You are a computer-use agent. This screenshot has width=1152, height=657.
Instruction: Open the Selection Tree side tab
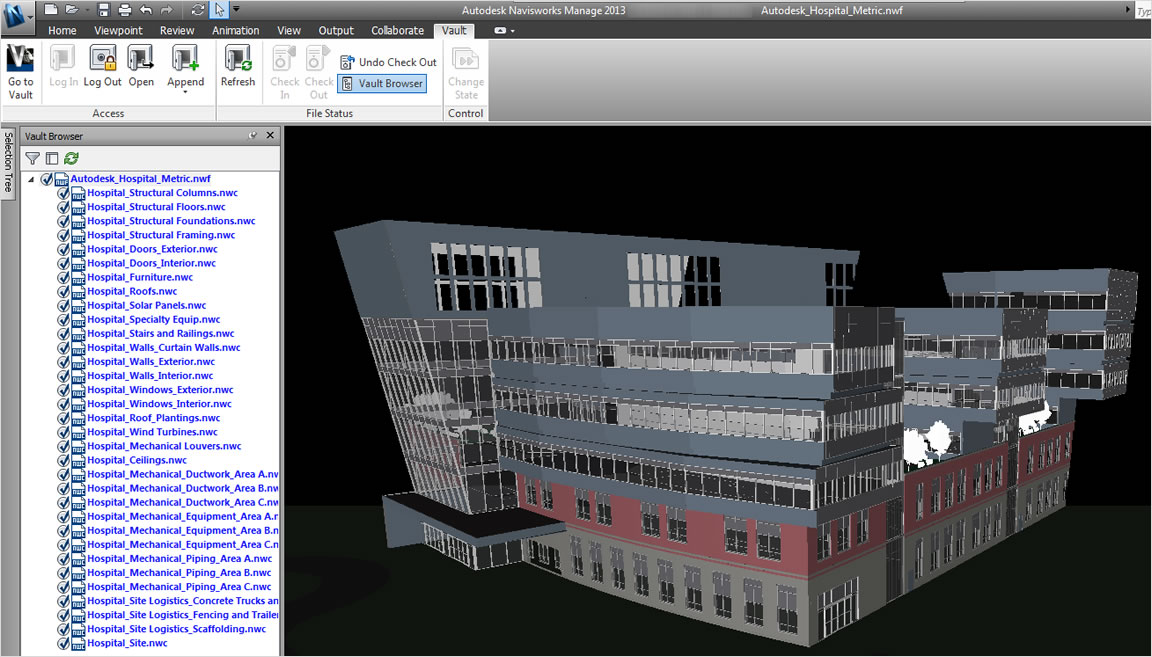click(8, 162)
